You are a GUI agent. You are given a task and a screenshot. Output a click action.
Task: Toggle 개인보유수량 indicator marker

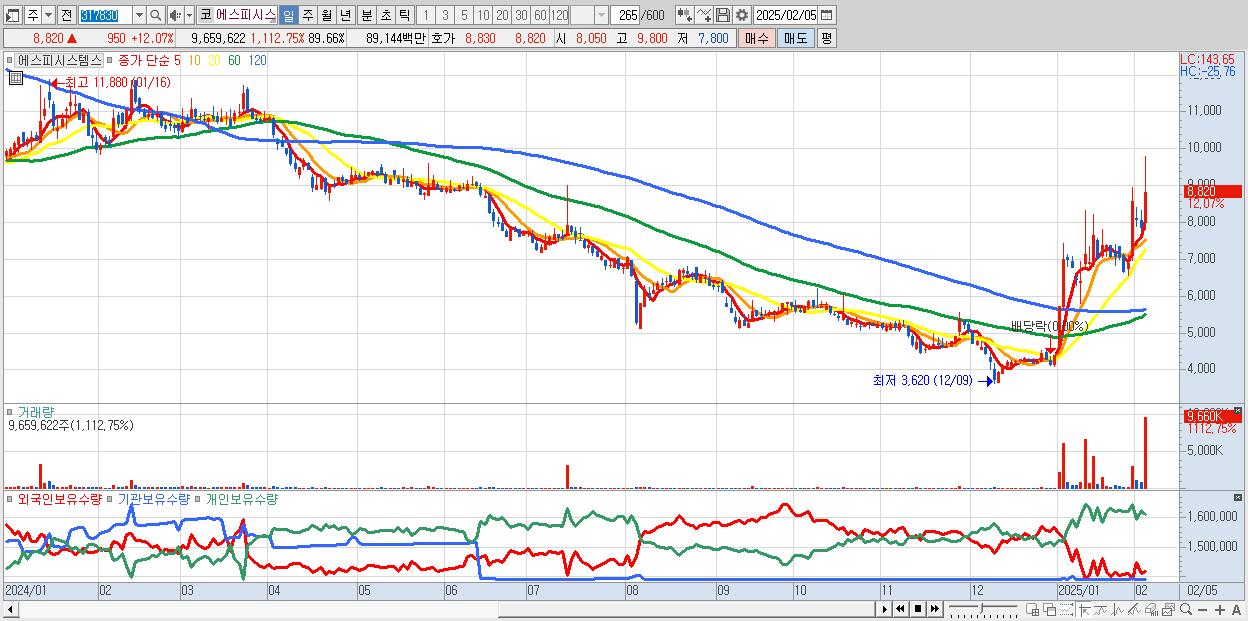click(x=199, y=499)
